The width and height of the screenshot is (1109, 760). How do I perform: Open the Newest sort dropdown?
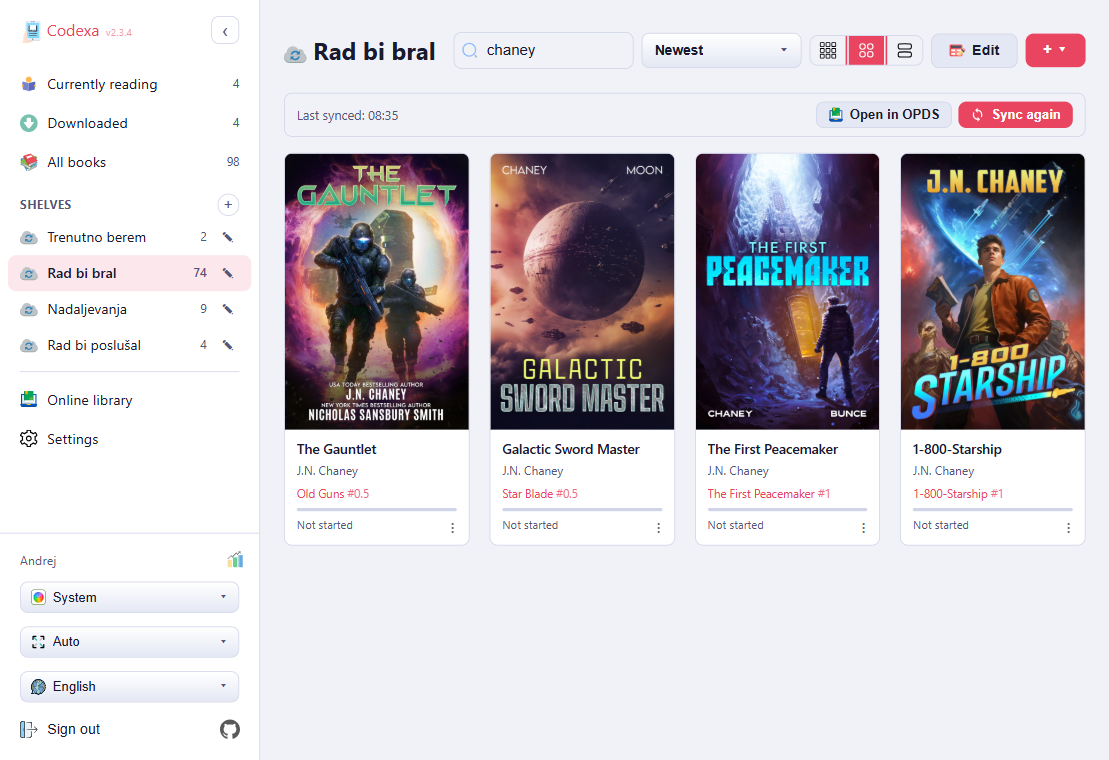(x=721, y=50)
